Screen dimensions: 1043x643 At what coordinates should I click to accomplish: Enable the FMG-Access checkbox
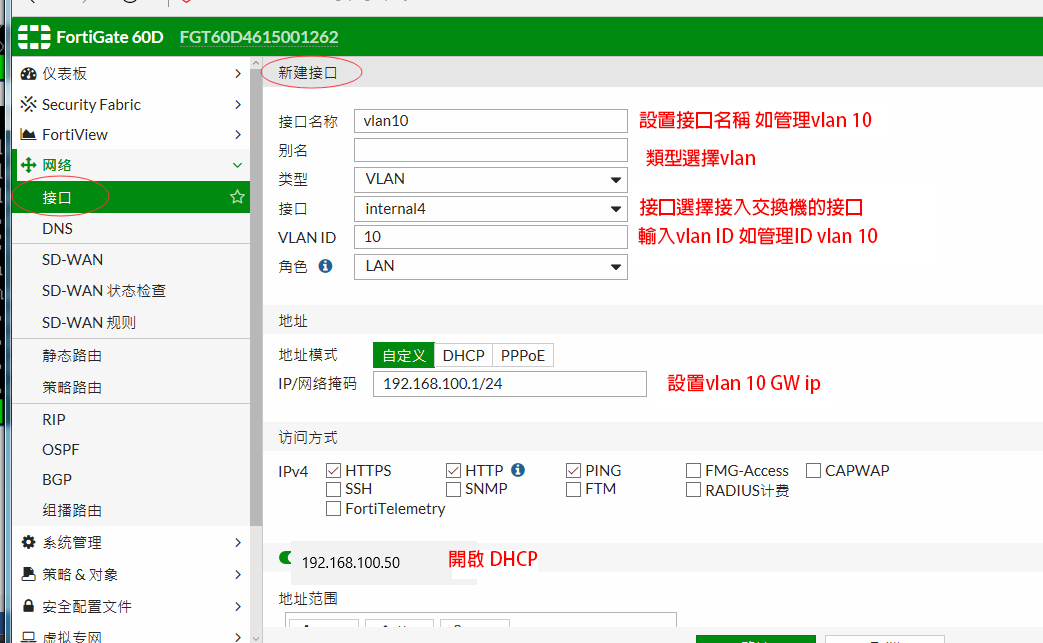[x=693, y=471]
